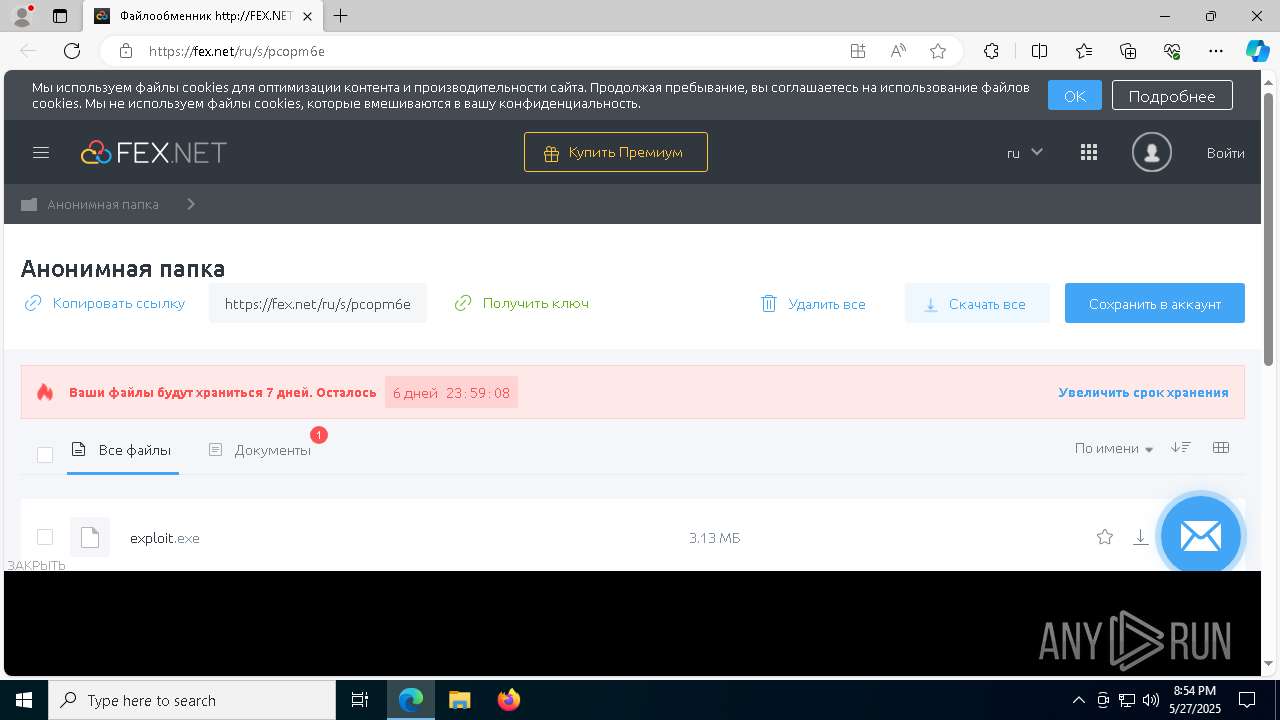
Task: Click Скачать все button
Action: pos(977,303)
